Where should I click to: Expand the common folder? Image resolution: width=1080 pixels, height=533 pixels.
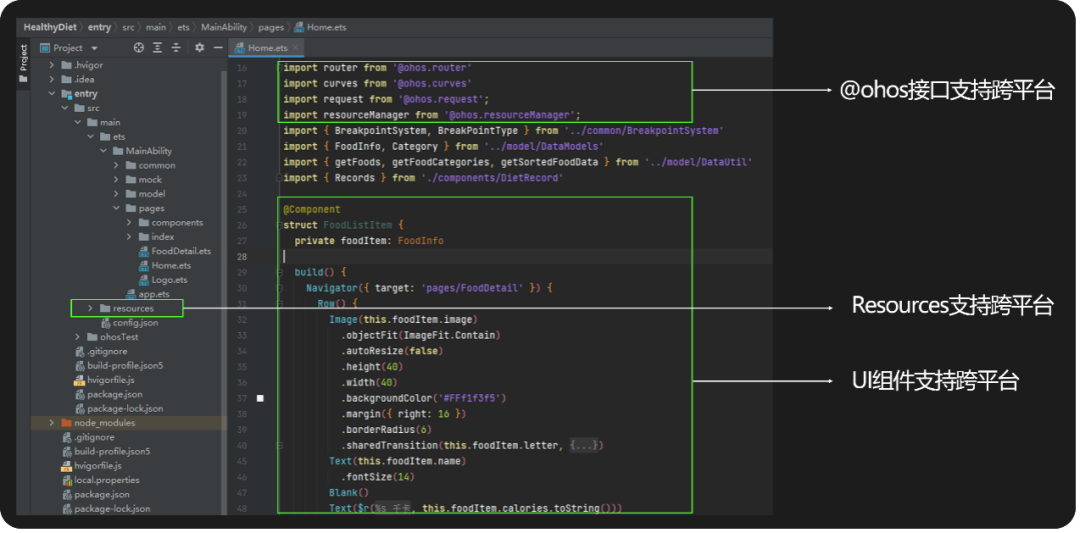[116, 165]
